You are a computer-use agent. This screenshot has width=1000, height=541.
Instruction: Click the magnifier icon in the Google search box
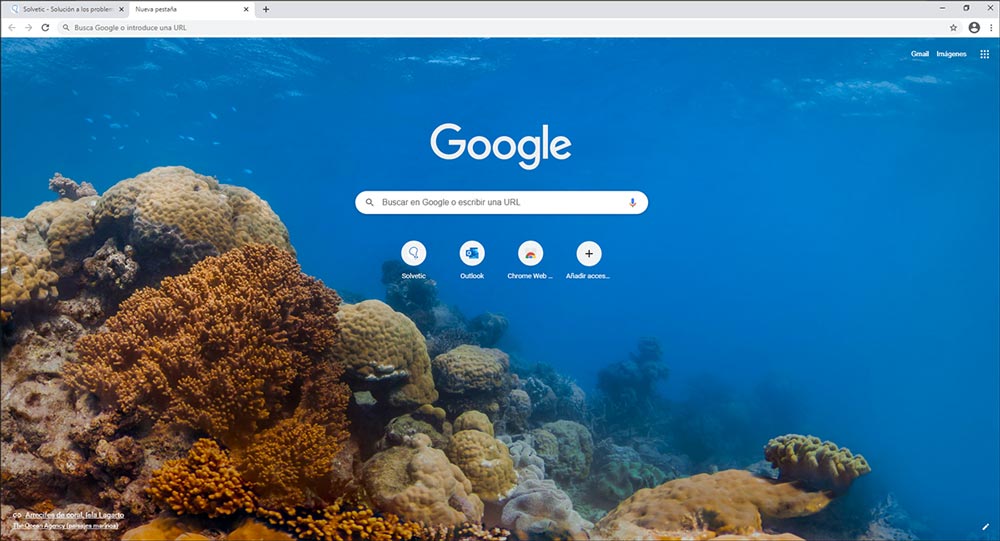(x=369, y=202)
